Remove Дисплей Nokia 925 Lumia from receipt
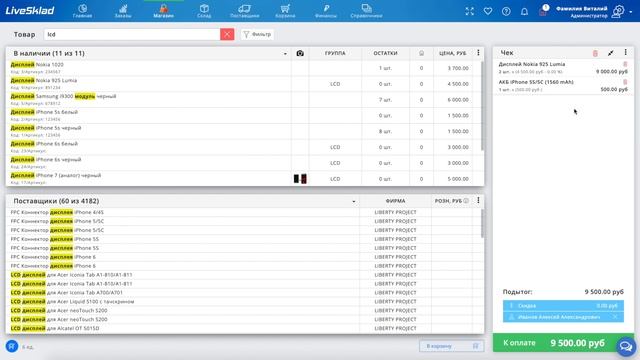 [x=625, y=64]
